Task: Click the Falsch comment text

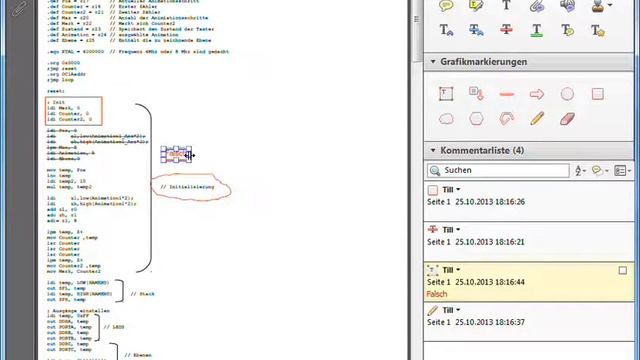Action: click(437, 294)
